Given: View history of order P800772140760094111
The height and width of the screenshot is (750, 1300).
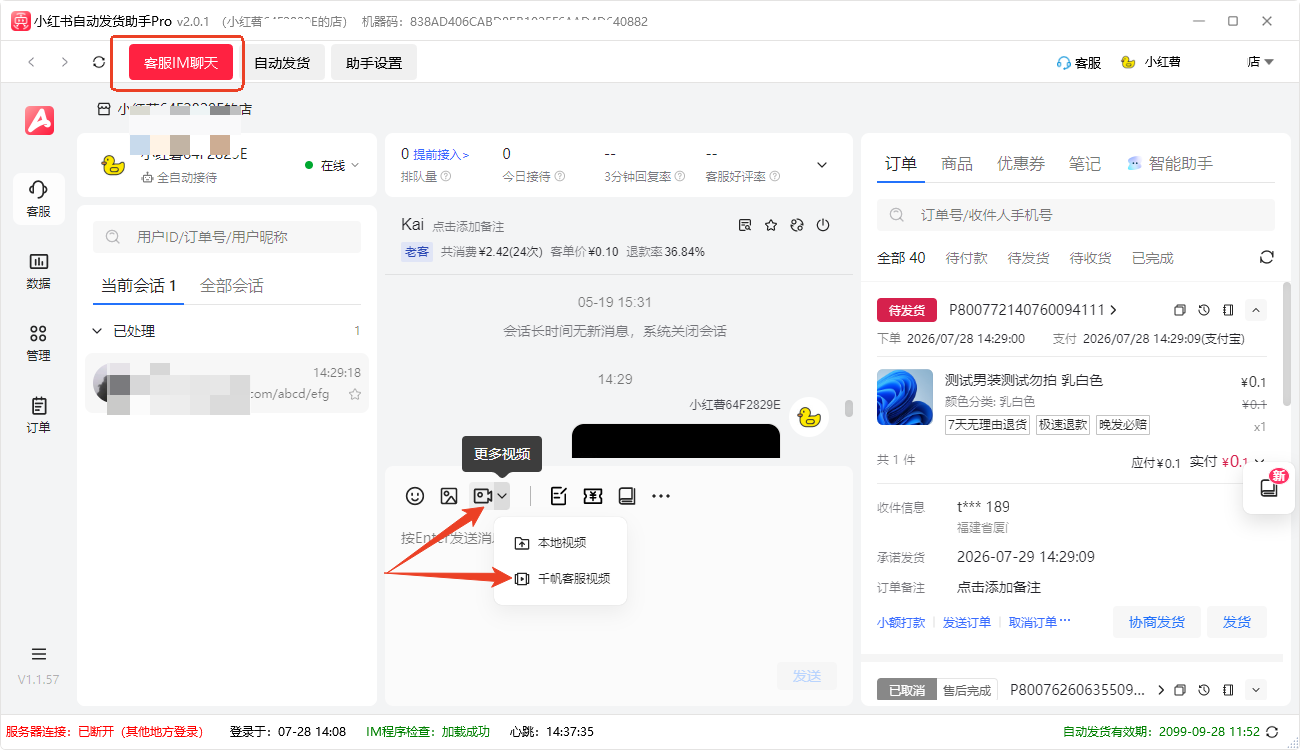Looking at the screenshot, I should pyautogui.click(x=1205, y=310).
